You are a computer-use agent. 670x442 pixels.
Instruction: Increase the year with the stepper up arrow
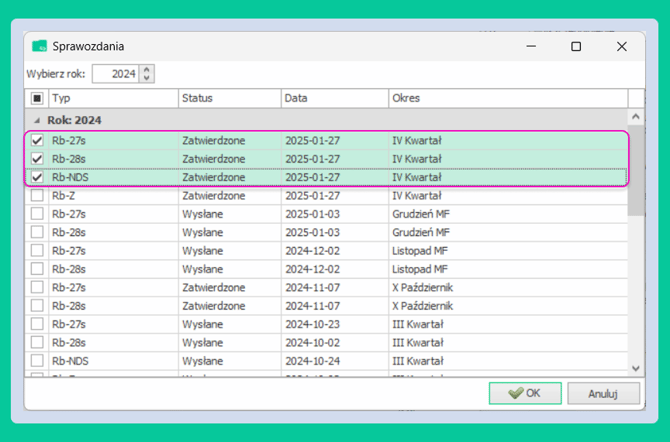pyautogui.click(x=147, y=70)
